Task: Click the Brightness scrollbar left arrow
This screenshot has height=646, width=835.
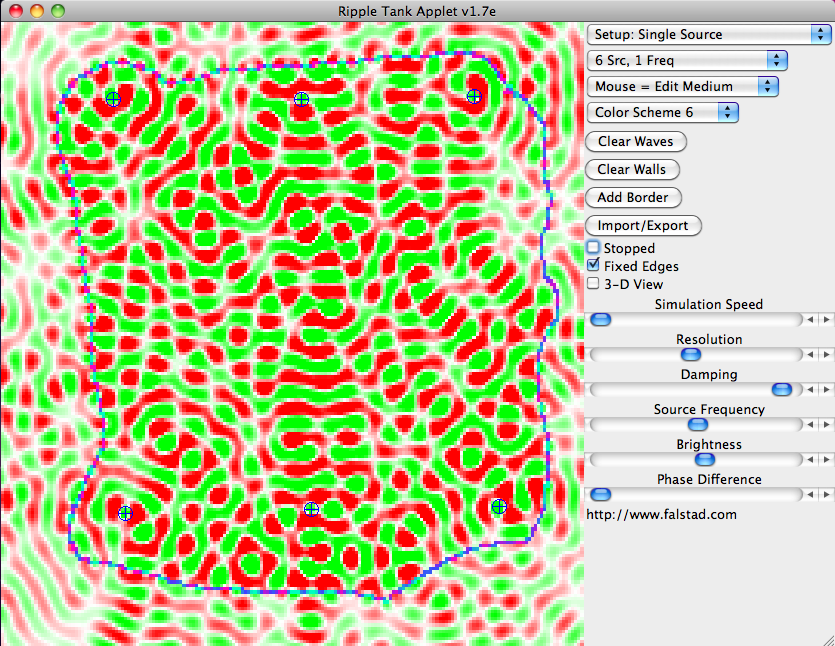Action: point(810,460)
